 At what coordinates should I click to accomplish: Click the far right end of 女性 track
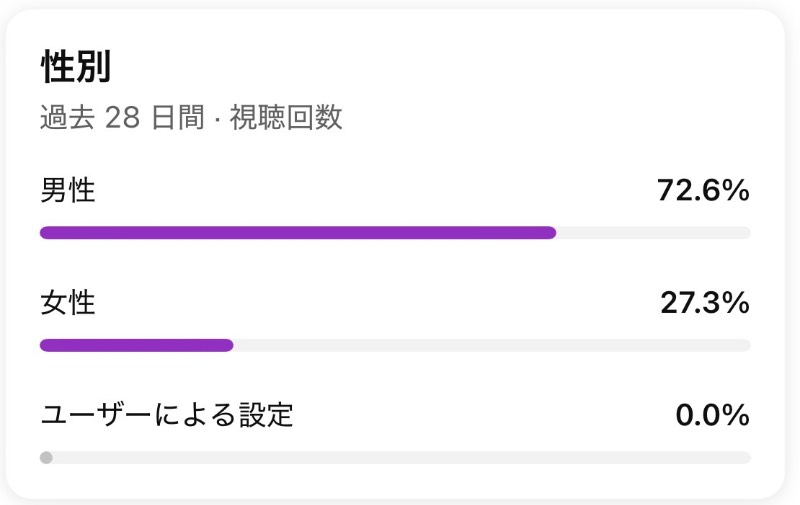[746, 345]
